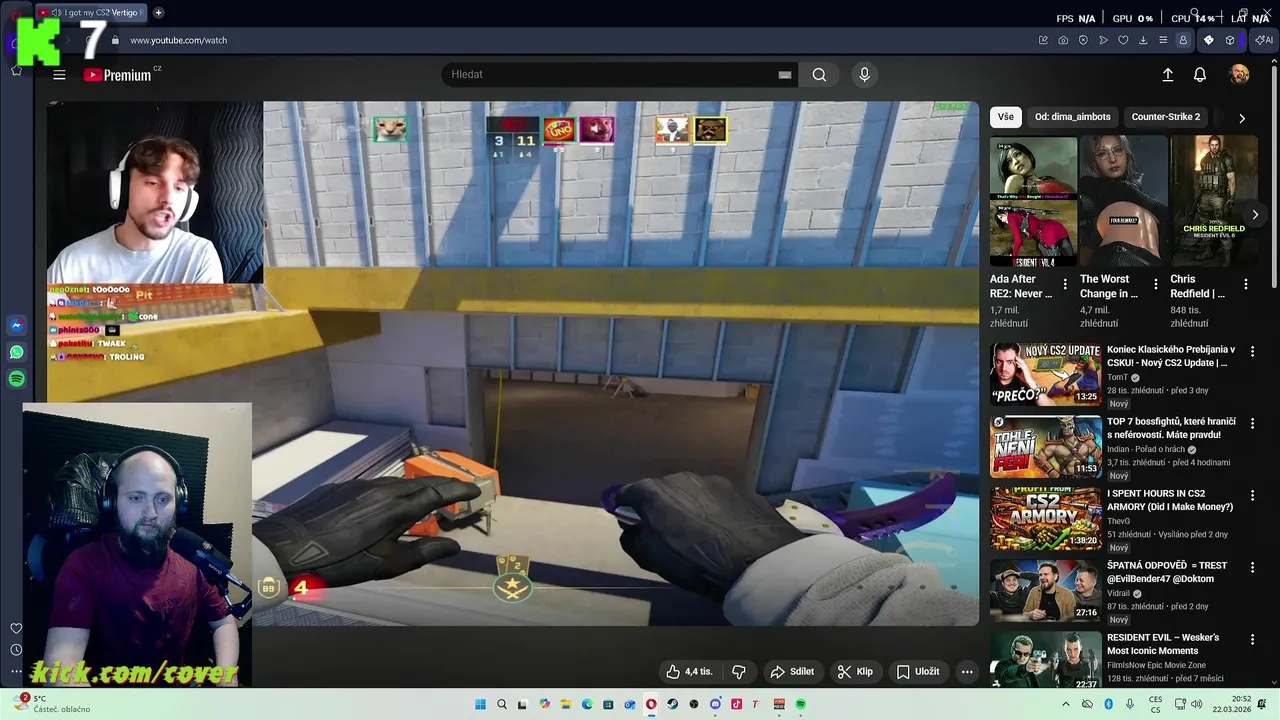Viewport: 1280px width, 720px height.
Task: Open options menu for Chris Redfield short
Action: click(x=1246, y=284)
